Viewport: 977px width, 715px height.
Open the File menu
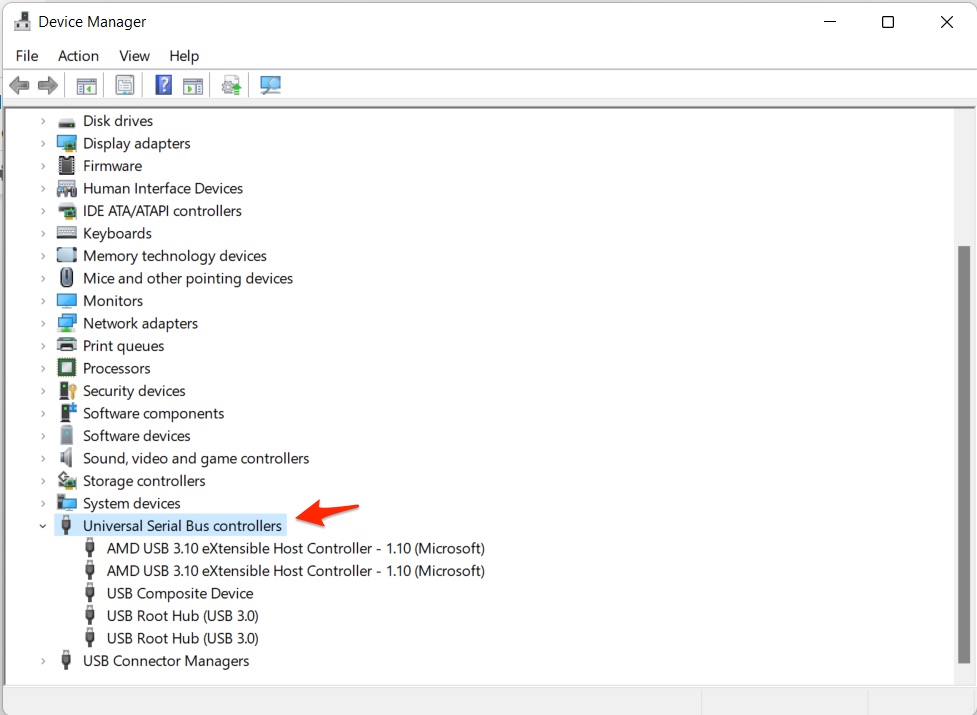(27, 56)
